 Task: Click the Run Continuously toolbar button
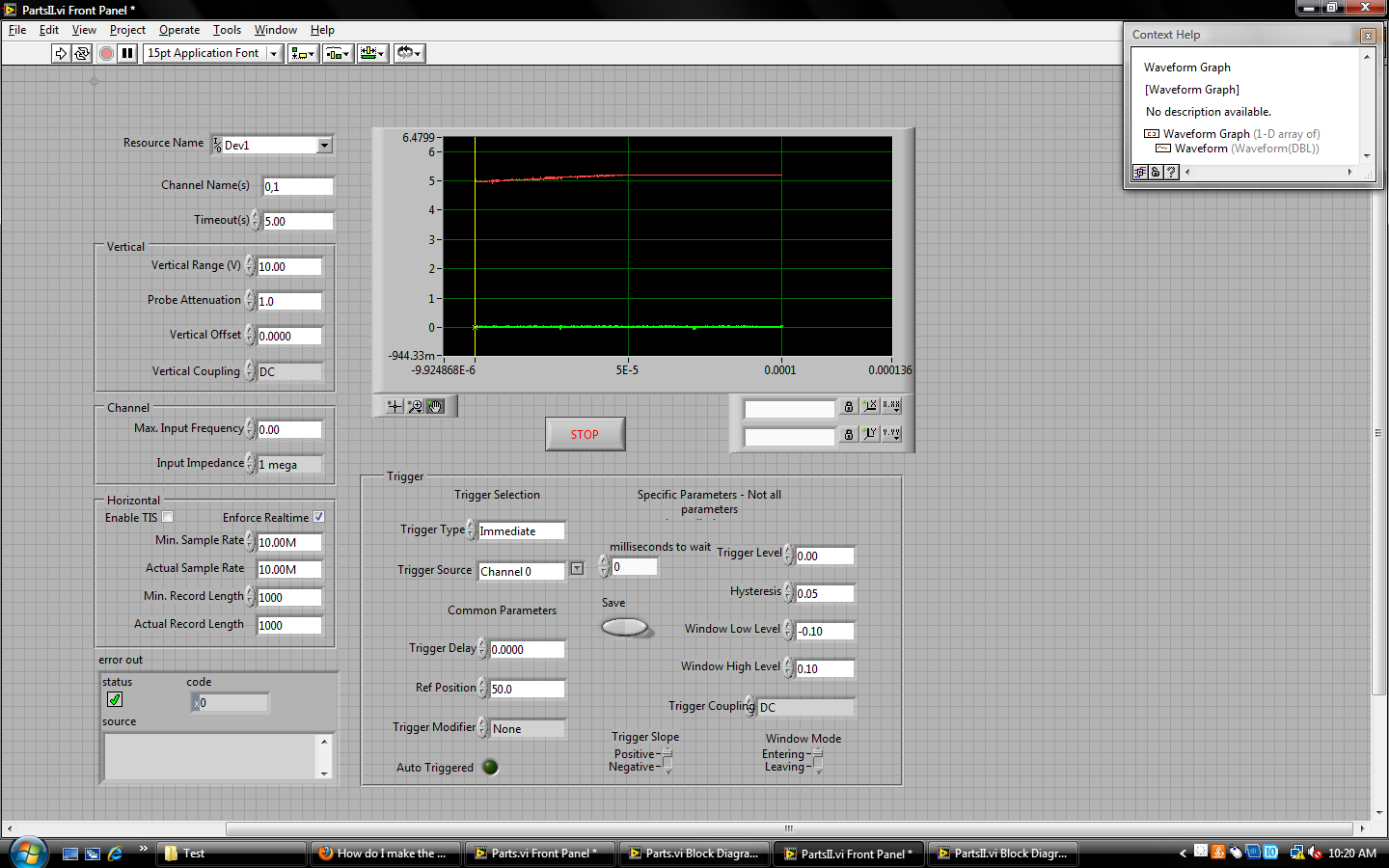[x=82, y=53]
